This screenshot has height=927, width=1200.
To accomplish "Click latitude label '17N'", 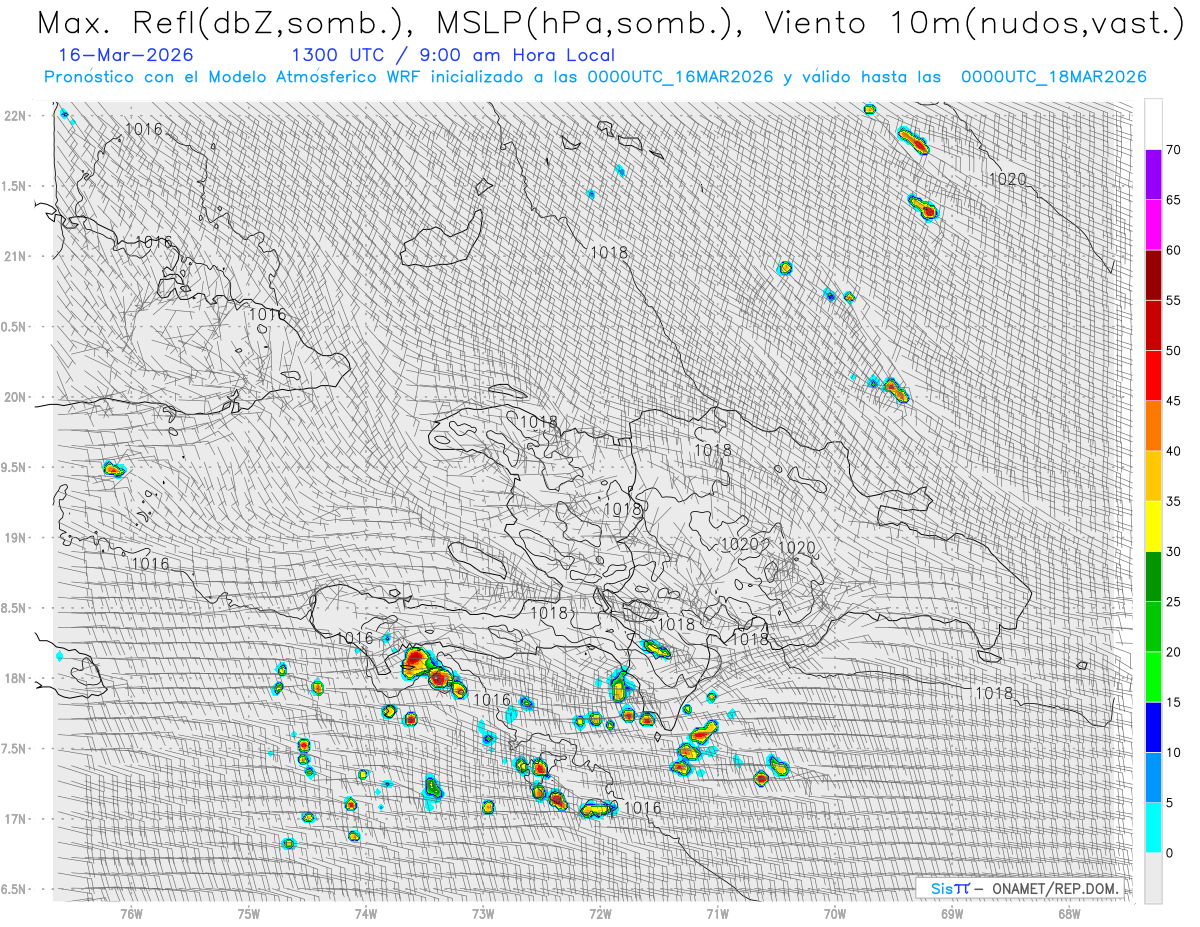I will pyautogui.click(x=17, y=819).
